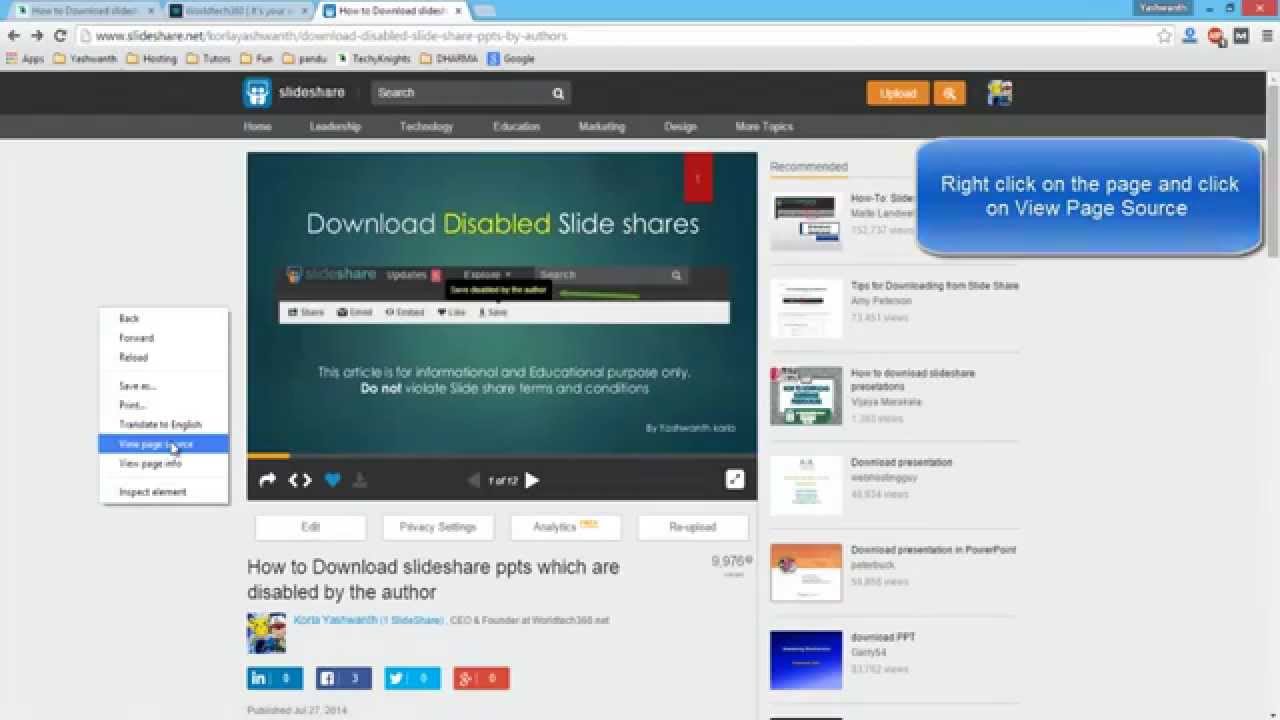This screenshot has height=720, width=1280.
Task: Like the presentation with heart icon
Action: [x=333, y=480]
